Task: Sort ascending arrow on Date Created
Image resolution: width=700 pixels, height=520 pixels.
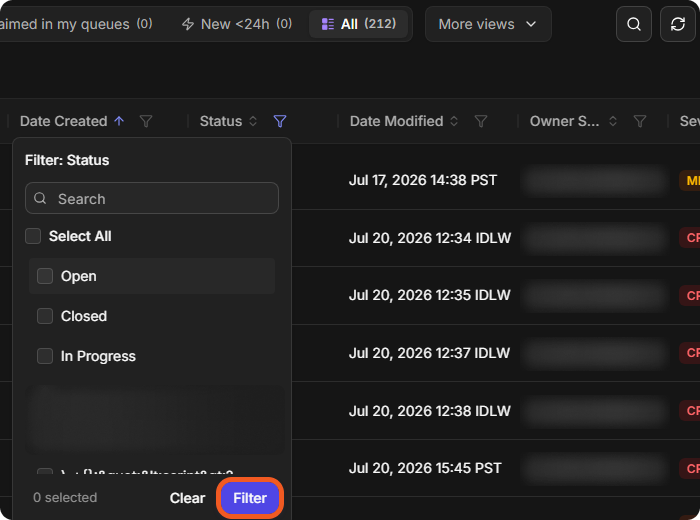Action: 119,121
